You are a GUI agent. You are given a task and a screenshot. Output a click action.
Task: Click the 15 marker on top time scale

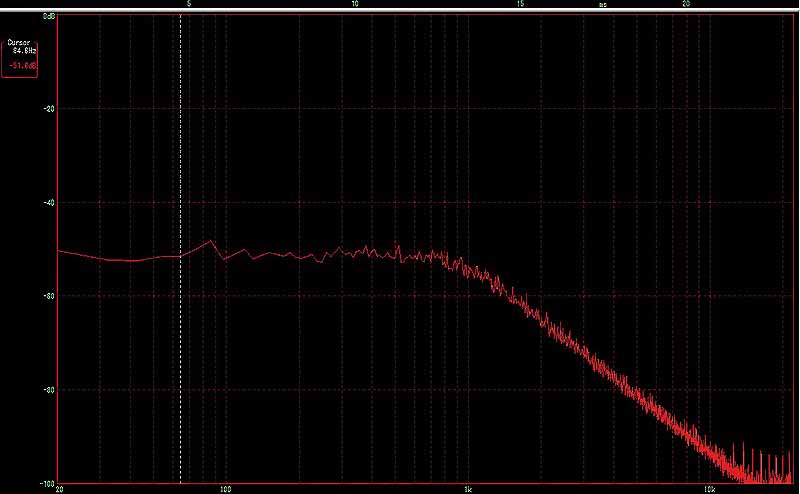pos(520,4)
